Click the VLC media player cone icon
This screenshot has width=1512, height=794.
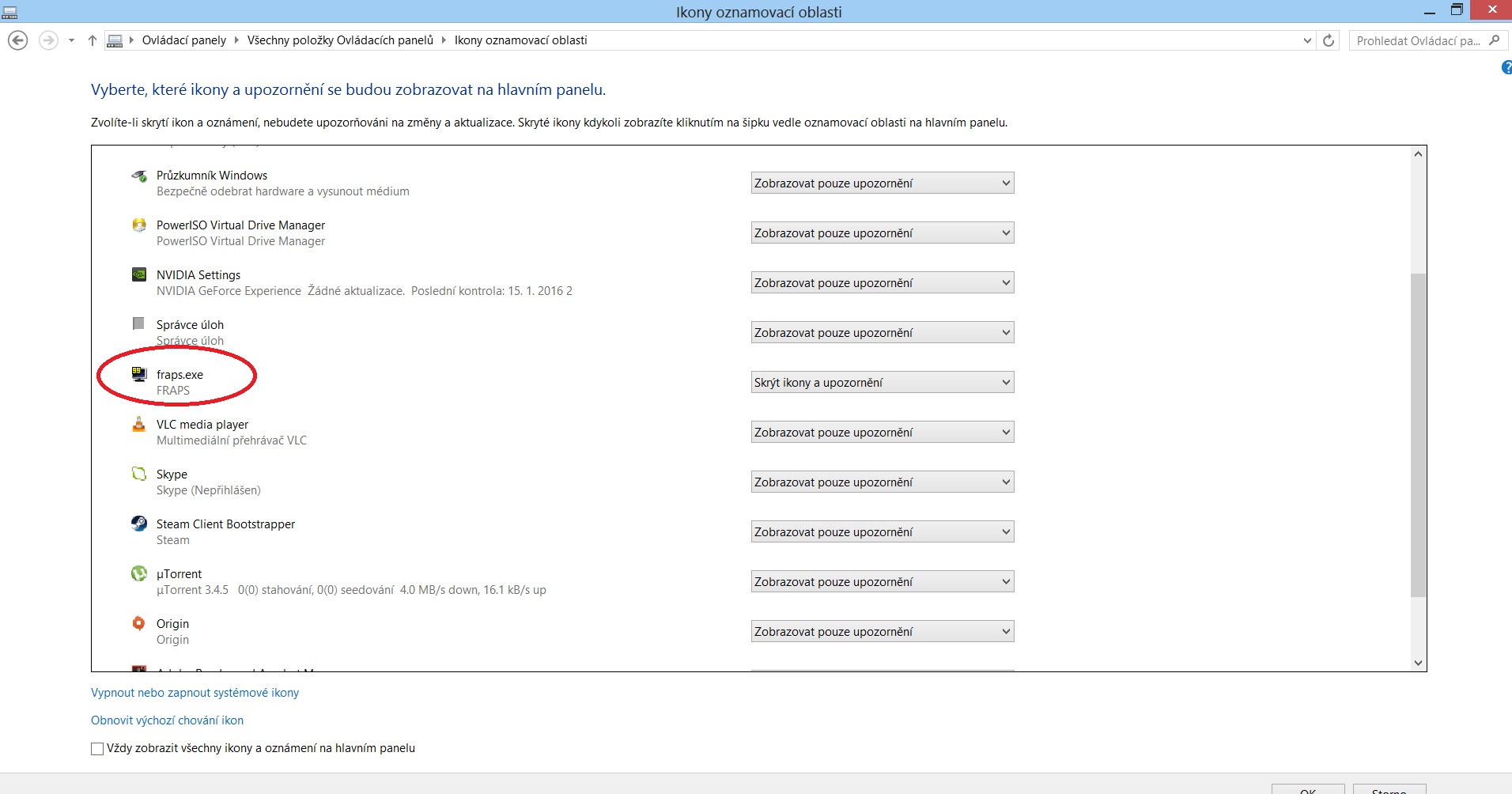click(139, 424)
